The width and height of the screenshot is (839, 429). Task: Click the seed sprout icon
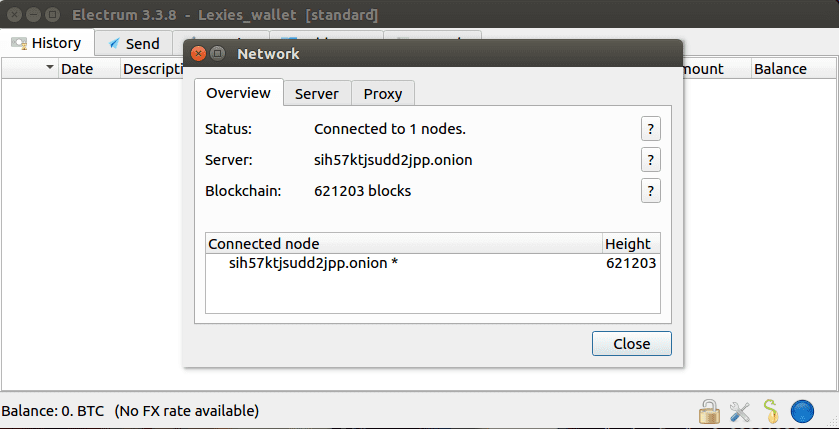point(771,410)
